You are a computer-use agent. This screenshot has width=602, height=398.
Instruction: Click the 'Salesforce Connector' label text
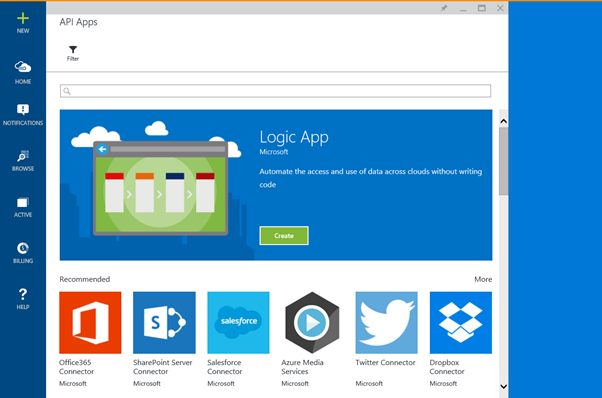coord(225,367)
